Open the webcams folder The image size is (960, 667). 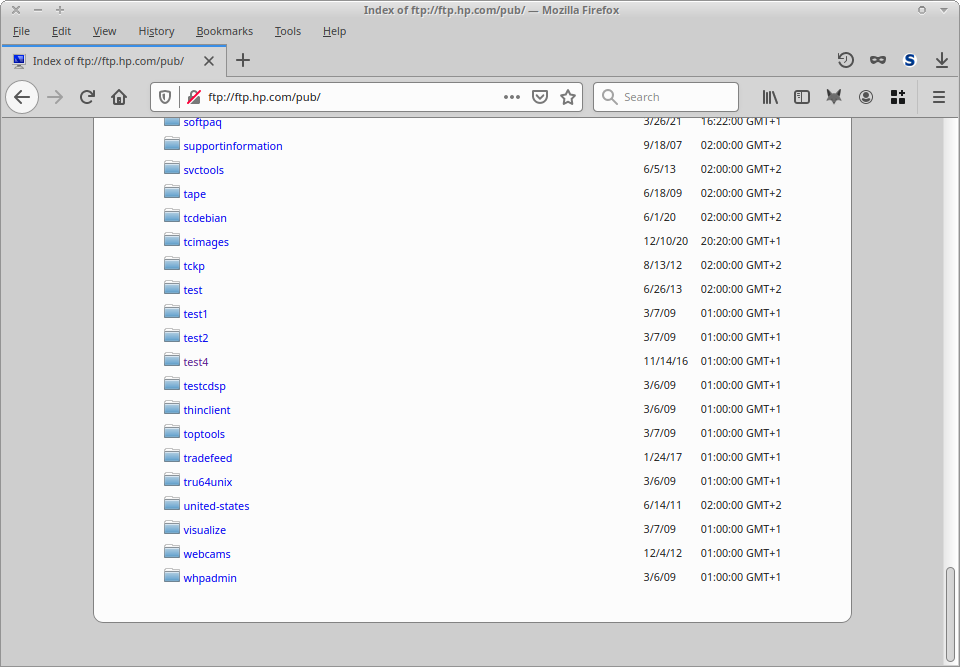(x=207, y=554)
